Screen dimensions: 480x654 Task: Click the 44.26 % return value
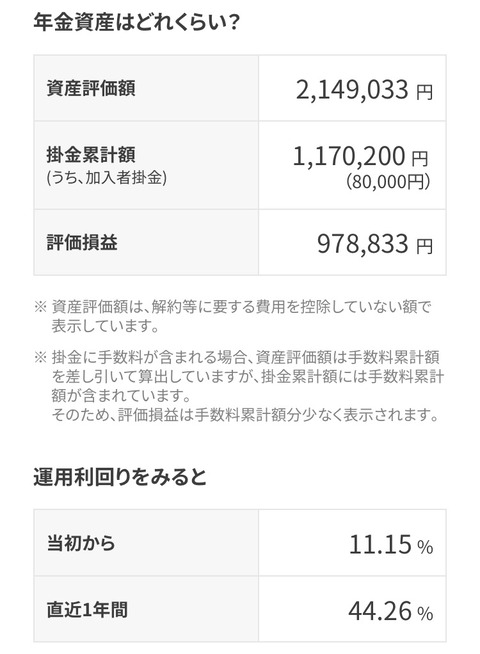(391, 611)
